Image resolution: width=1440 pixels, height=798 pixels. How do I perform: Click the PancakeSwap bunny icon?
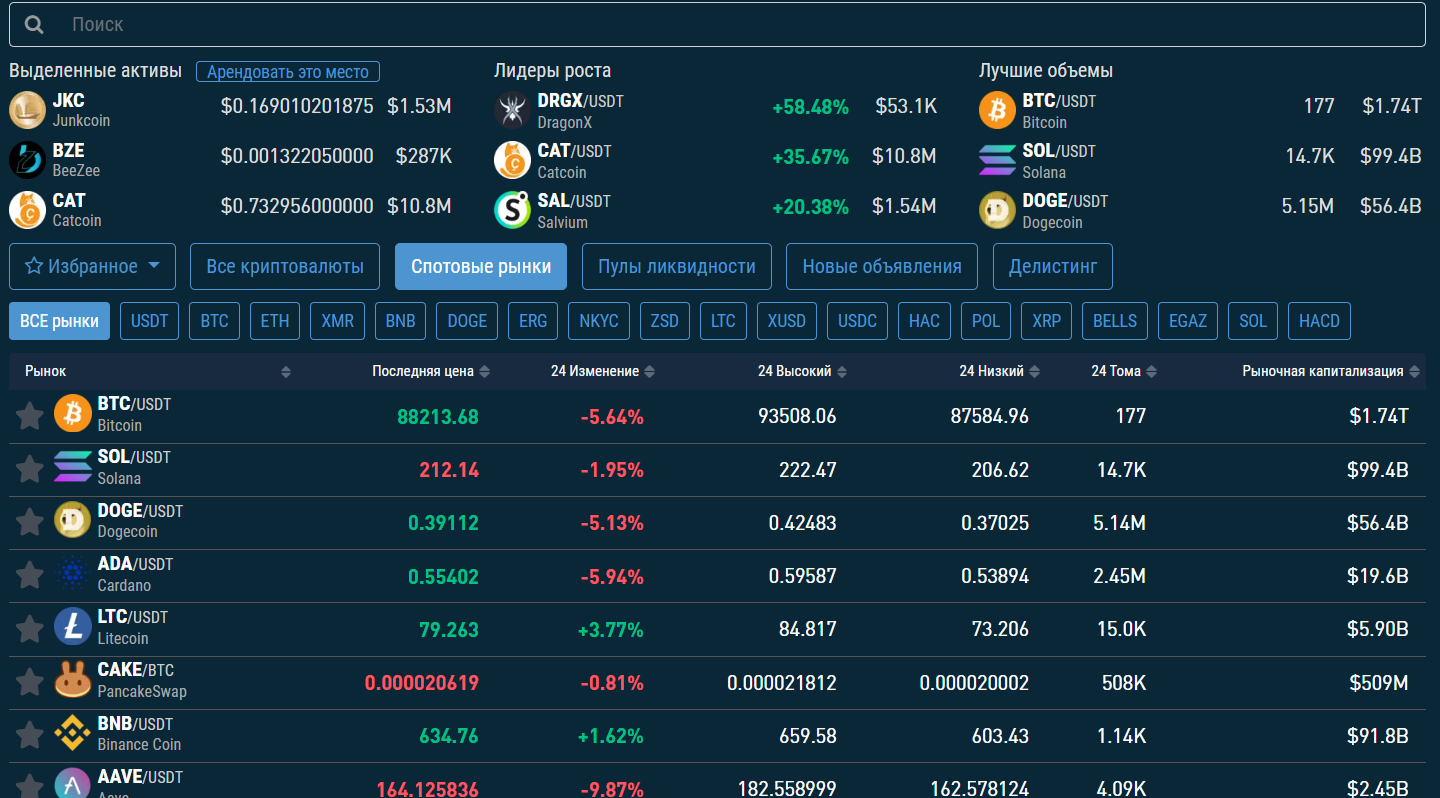[x=72, y=681]
